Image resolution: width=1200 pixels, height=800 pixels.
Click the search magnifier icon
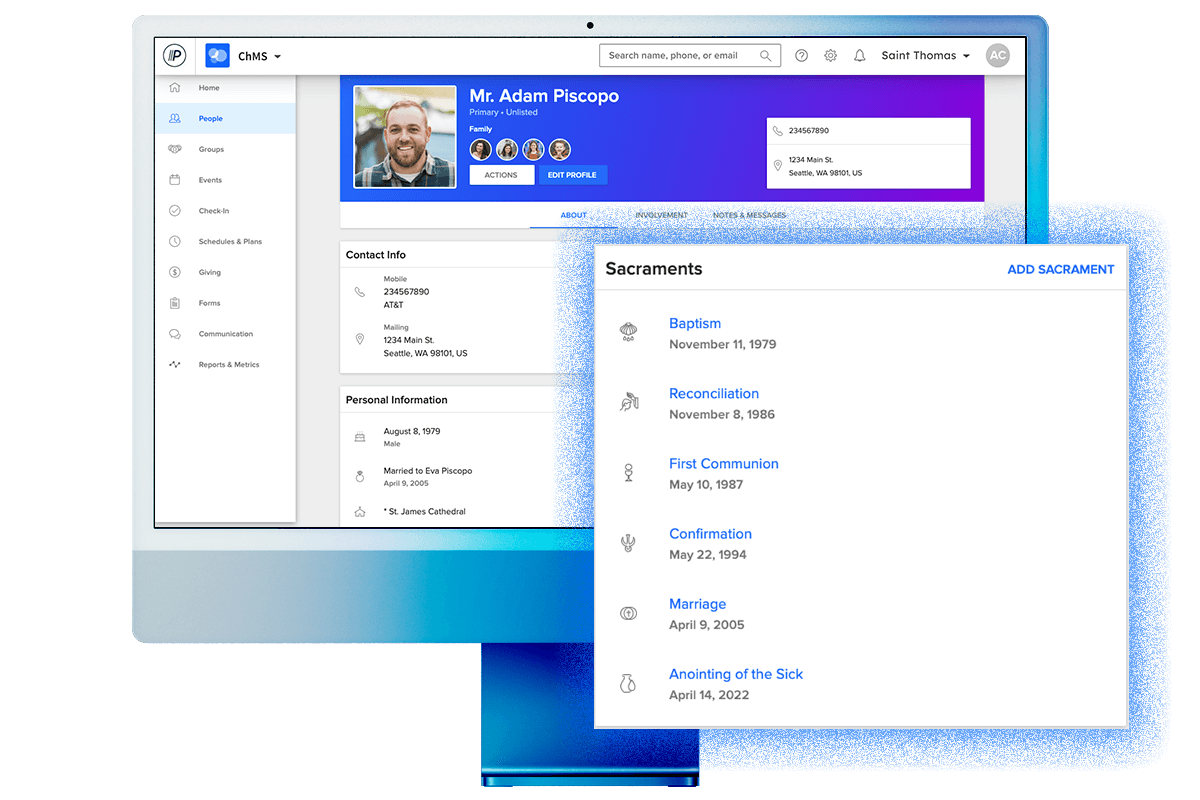pos(766,56)
